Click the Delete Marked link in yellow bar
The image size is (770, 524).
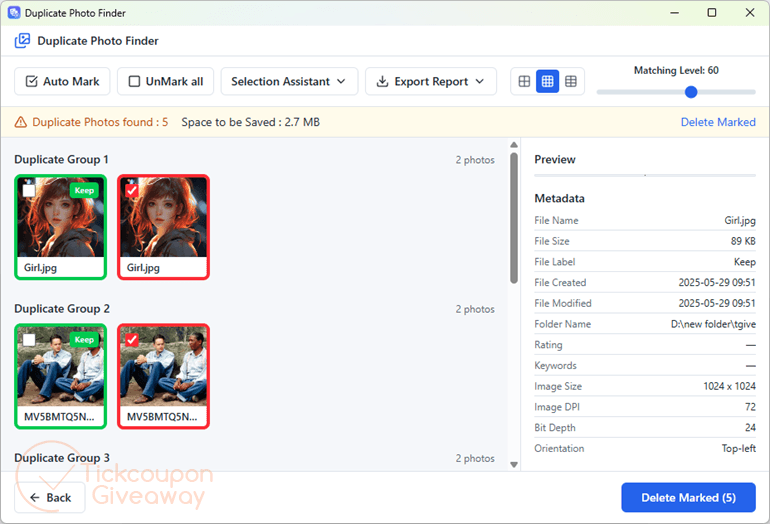tap(718, 122)
